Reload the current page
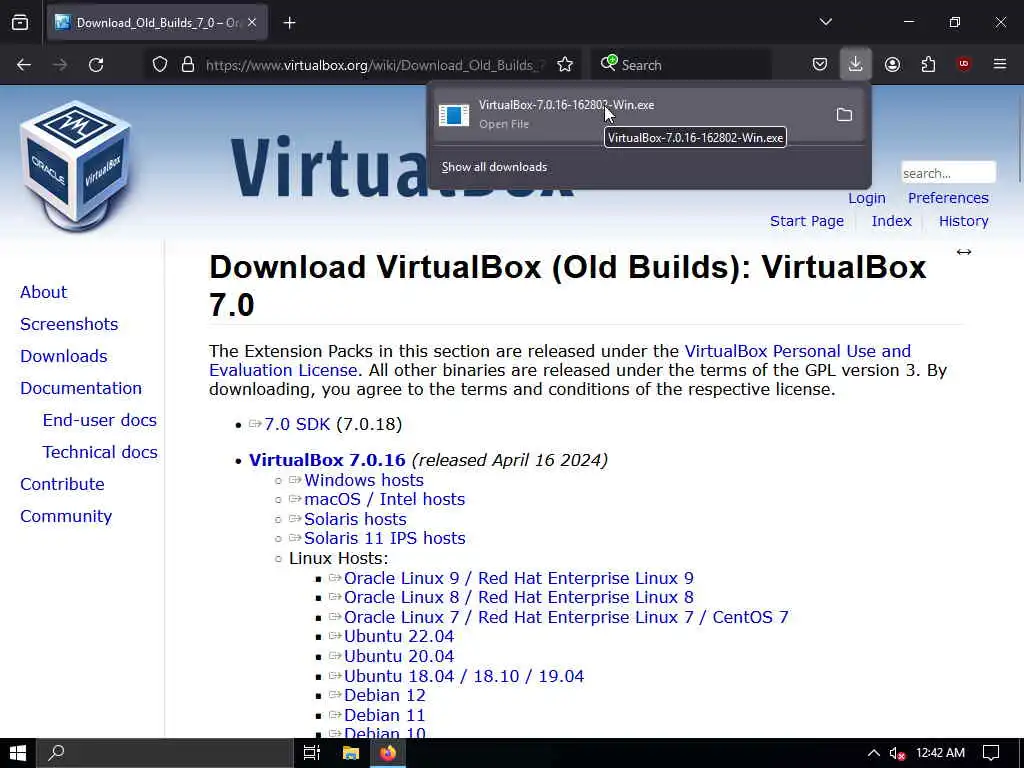 click(96, 65)
